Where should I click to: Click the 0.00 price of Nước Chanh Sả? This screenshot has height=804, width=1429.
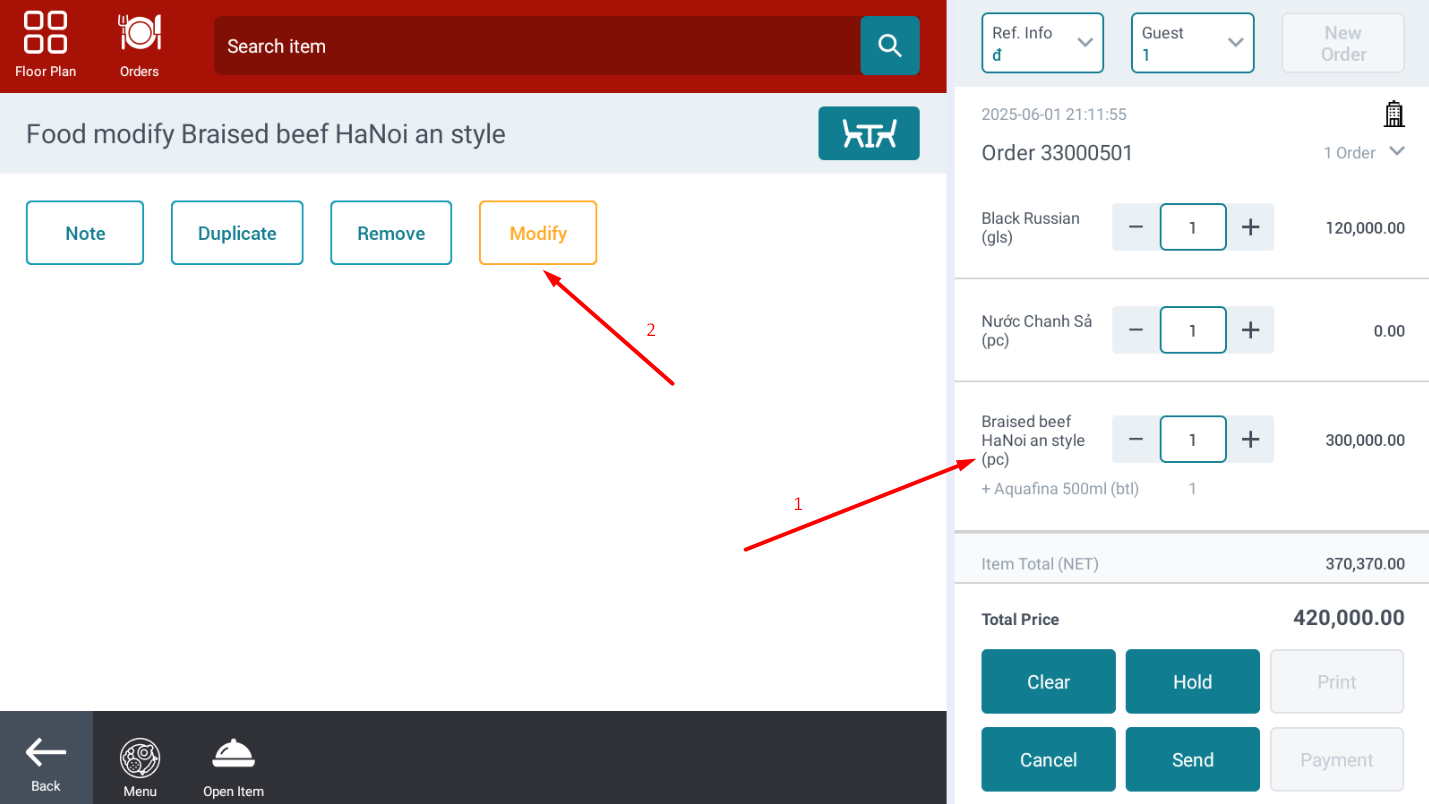[1389, 331]
